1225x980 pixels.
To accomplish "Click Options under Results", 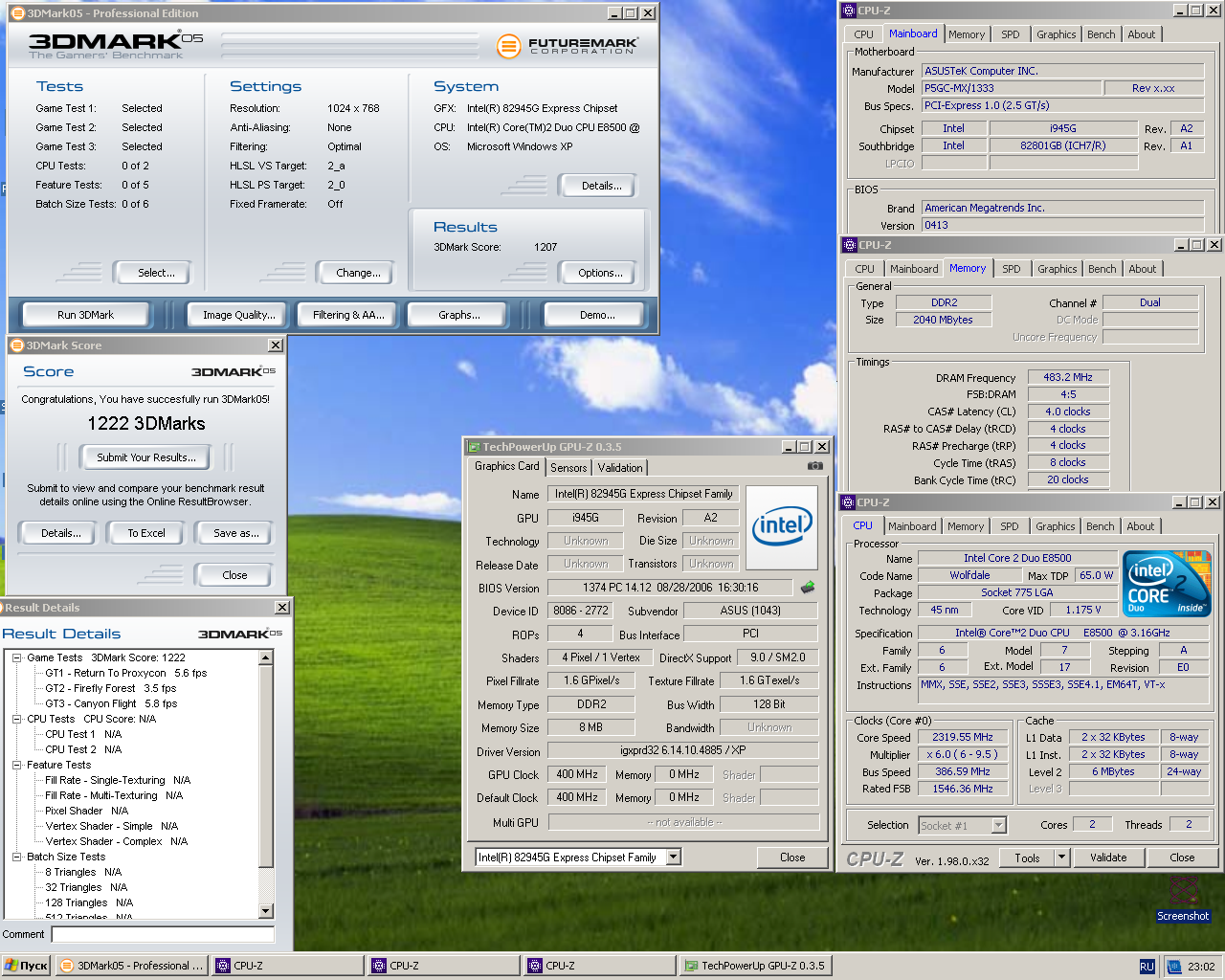I will coord(600,273).
